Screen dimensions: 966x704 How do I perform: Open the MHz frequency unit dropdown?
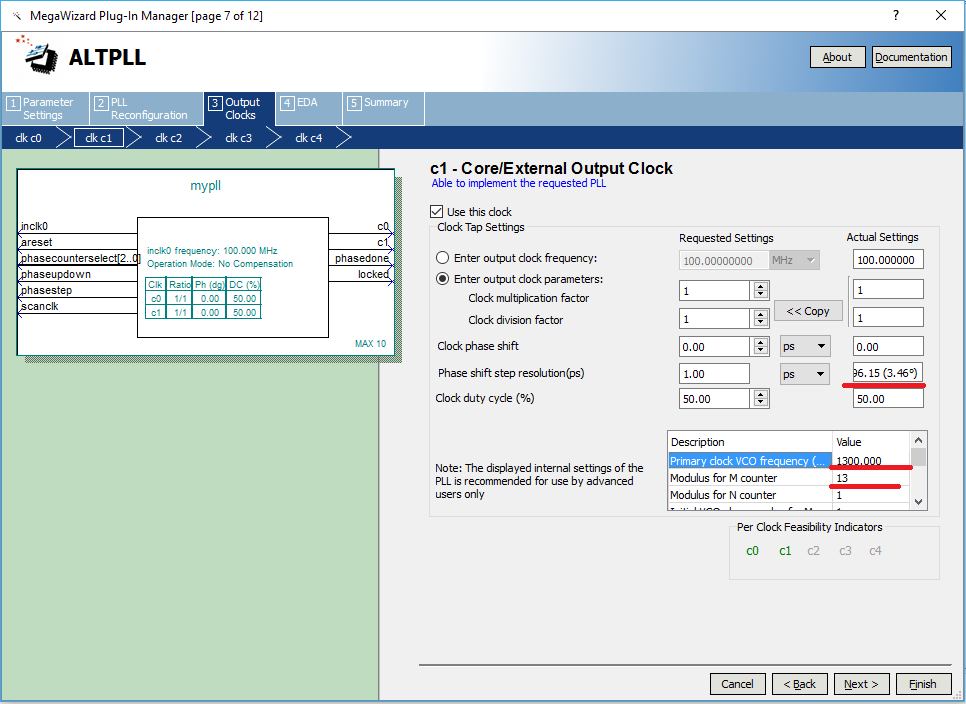[794, 261]
